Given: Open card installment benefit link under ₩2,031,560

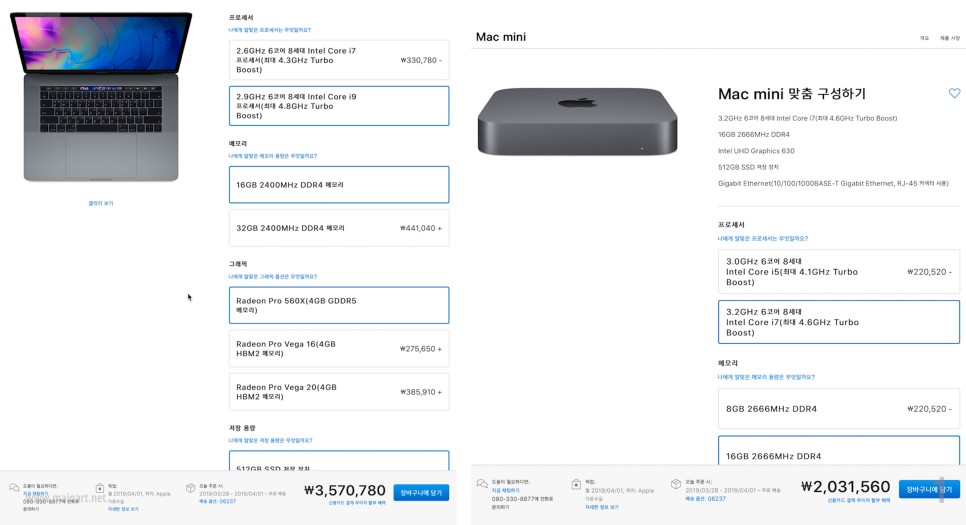Looking at the screenshot, I should click(x=859, y=500).
